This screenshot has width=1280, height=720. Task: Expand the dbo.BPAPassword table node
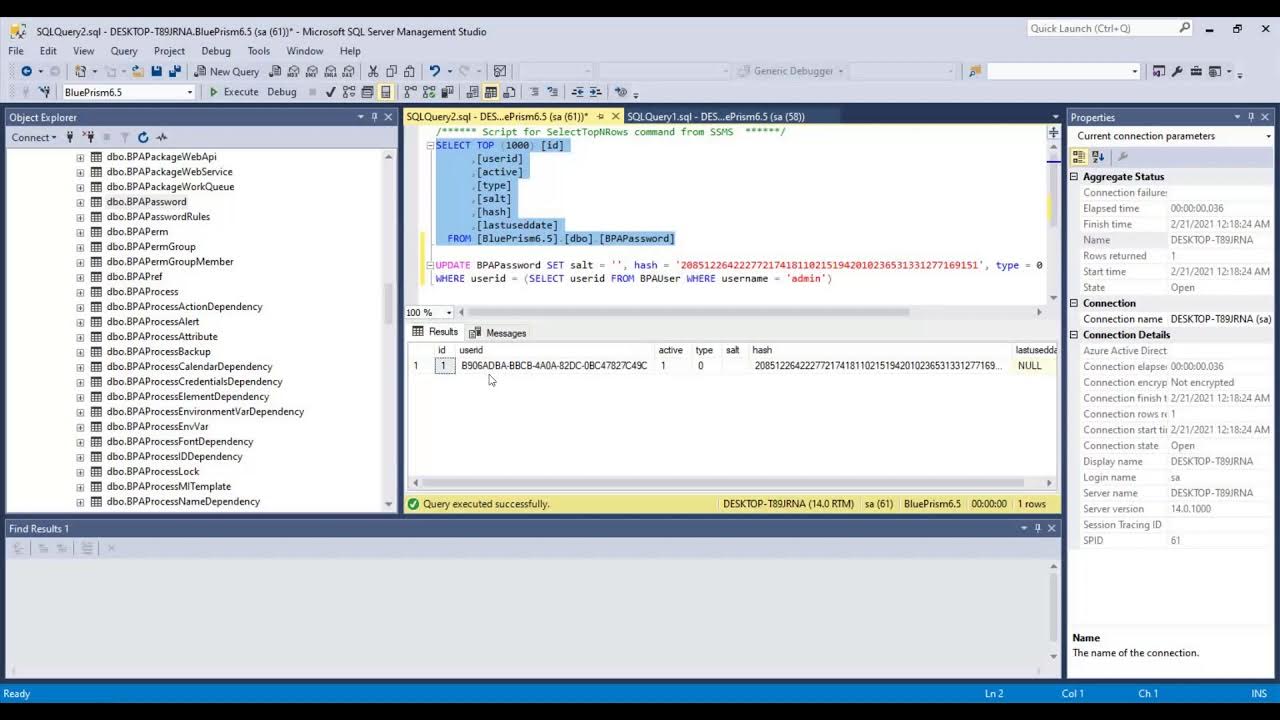80,202
